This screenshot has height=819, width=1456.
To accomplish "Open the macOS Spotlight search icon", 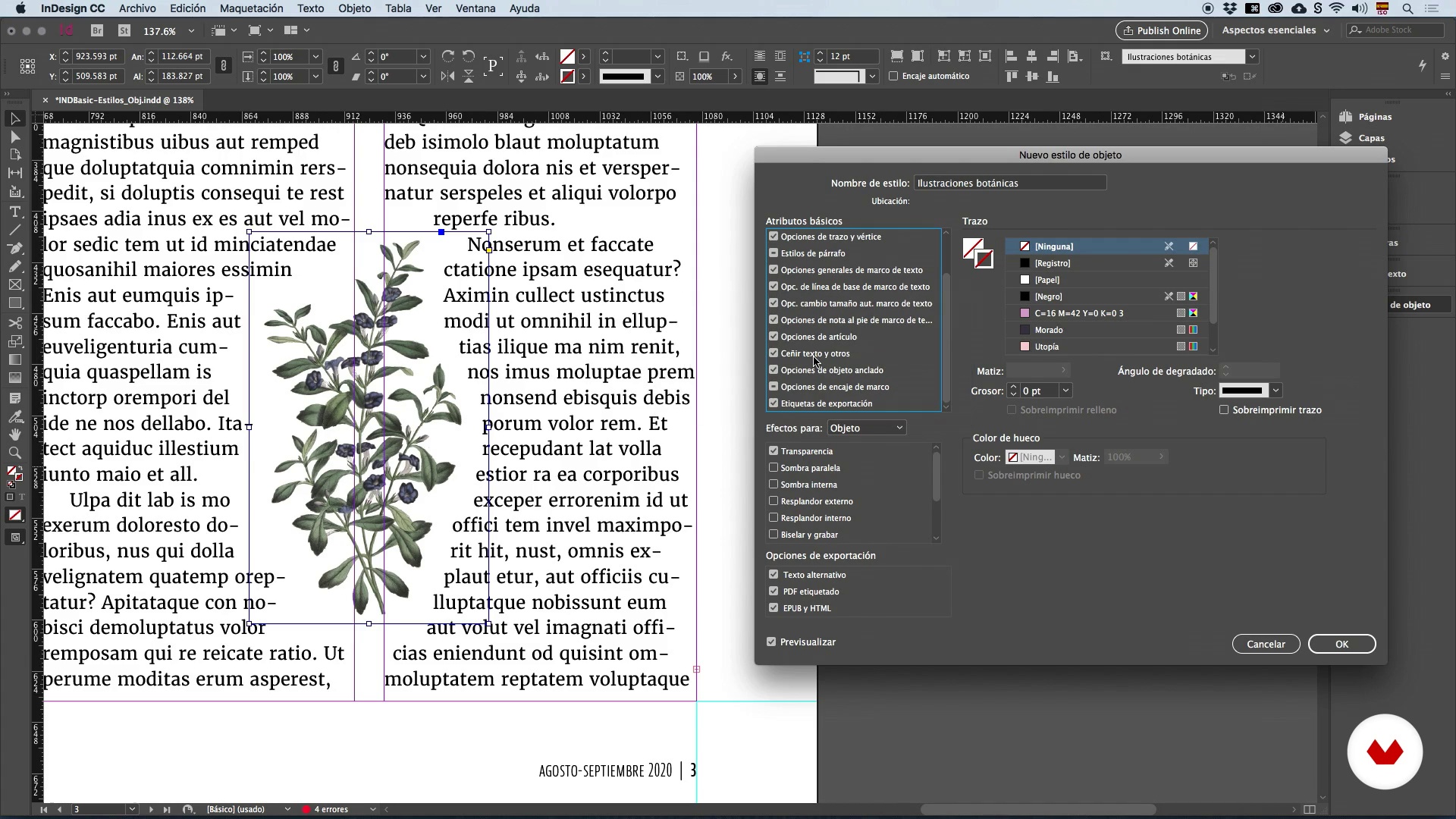I will click(x=1407, y=8).
